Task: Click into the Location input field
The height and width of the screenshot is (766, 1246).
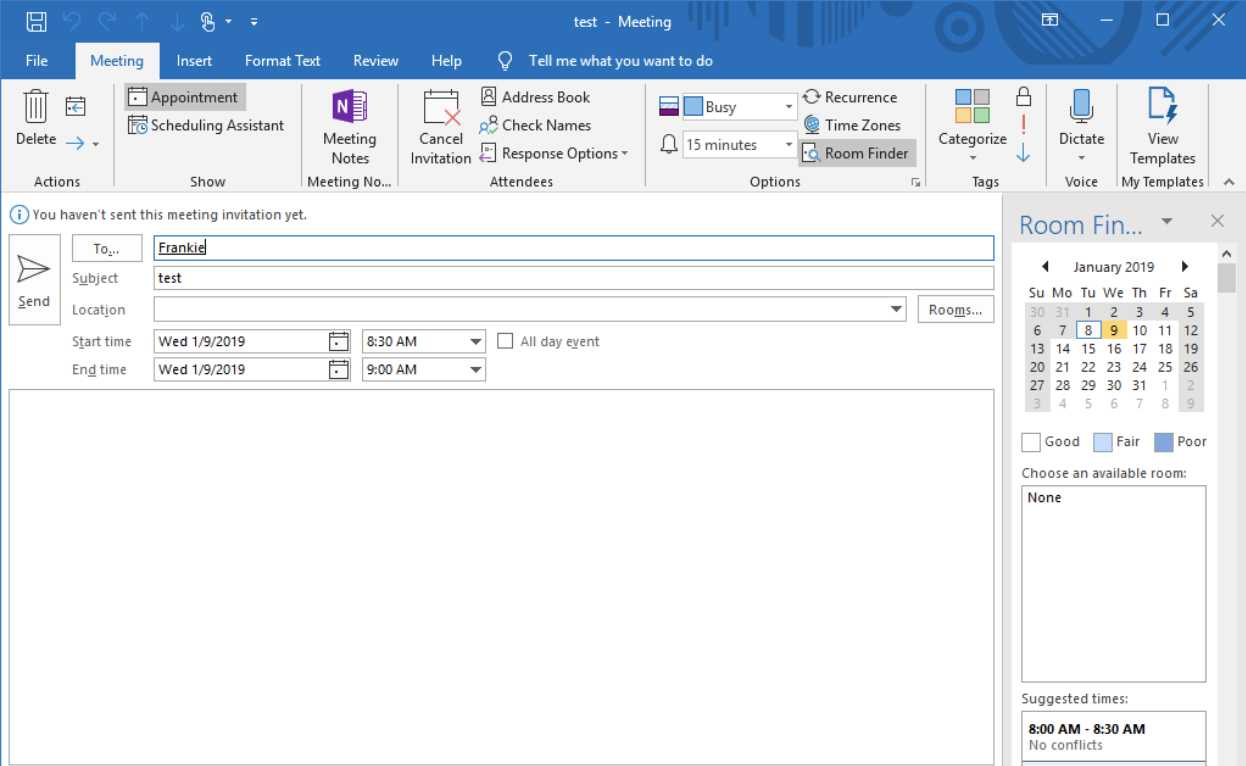Action: (x=520, y=310)
